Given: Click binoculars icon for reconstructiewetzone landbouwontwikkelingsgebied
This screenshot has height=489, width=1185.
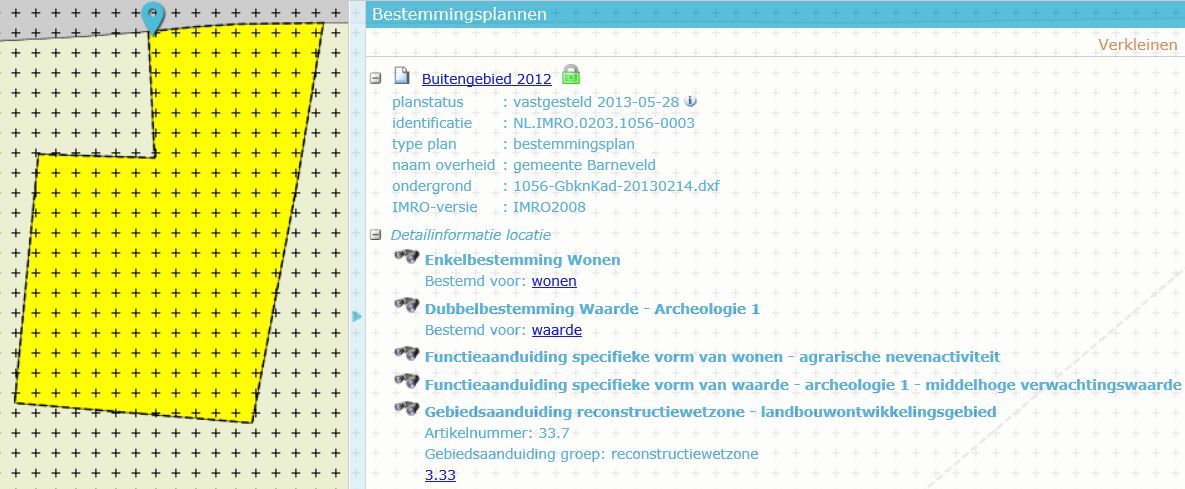Looking at the screenshot, I should (x=407, y=409).
